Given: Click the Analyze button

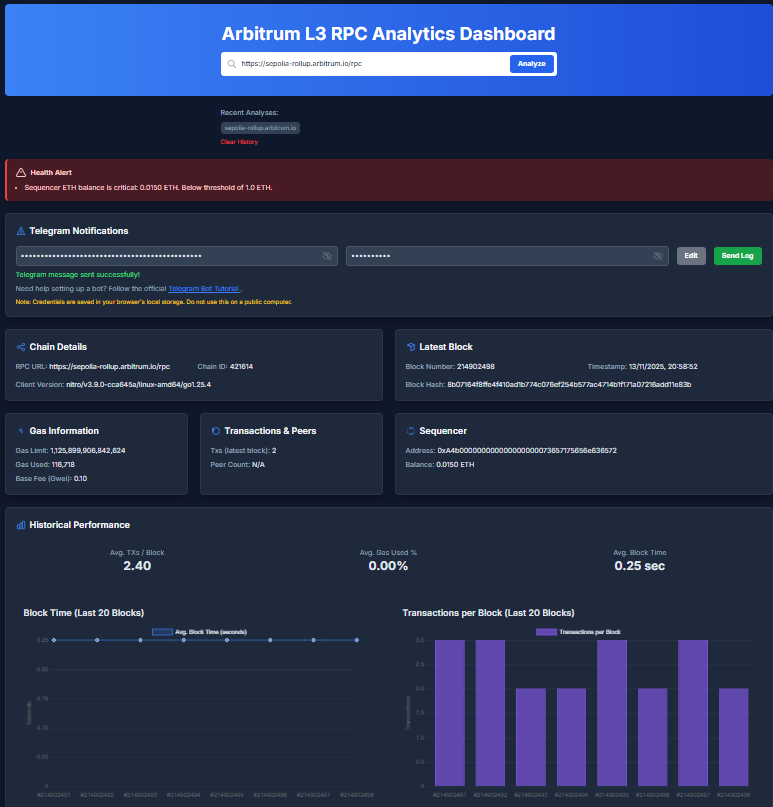Looking at the screenshot, I should coord(532,64).
